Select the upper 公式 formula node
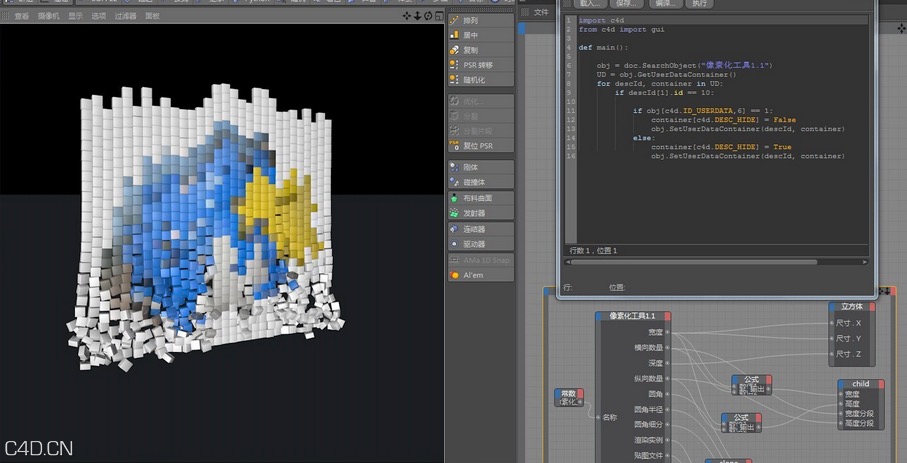Viewport: 907px width, 463px height. [x=751, y=384]
